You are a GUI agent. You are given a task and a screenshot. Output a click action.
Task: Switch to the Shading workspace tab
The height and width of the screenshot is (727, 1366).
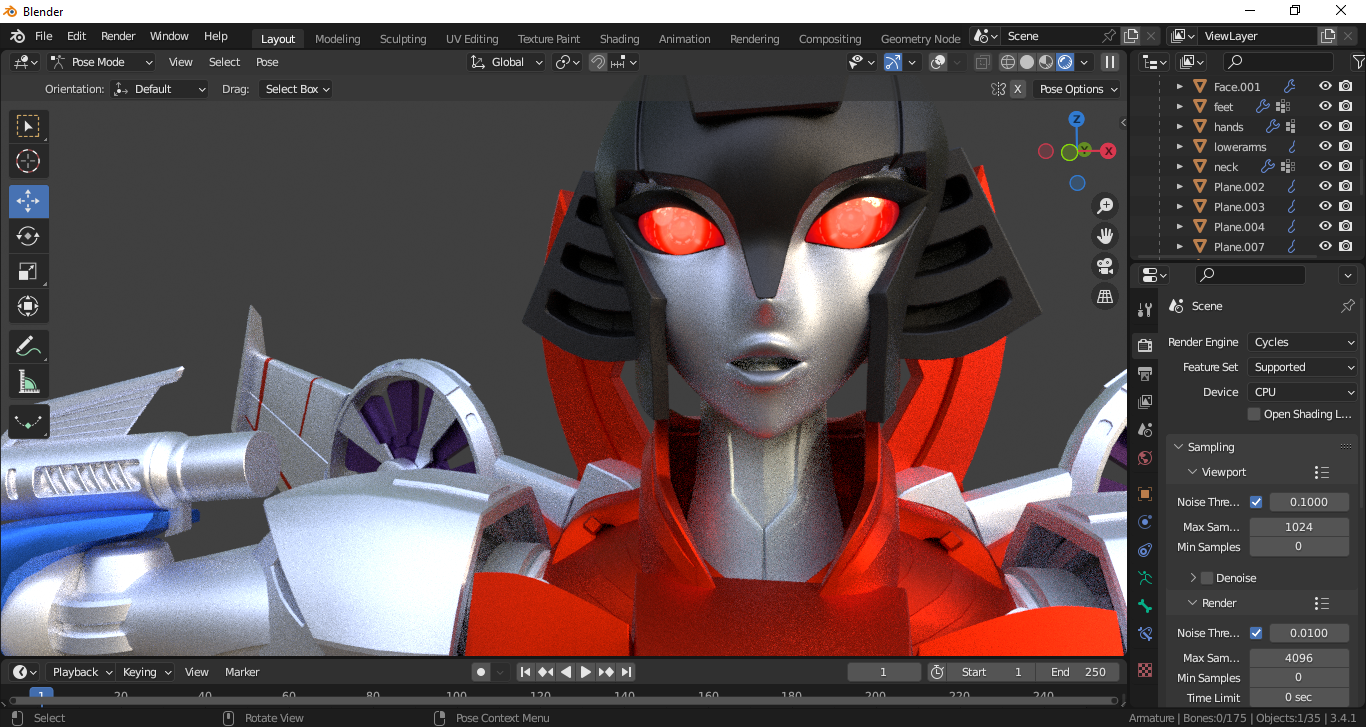620,39
